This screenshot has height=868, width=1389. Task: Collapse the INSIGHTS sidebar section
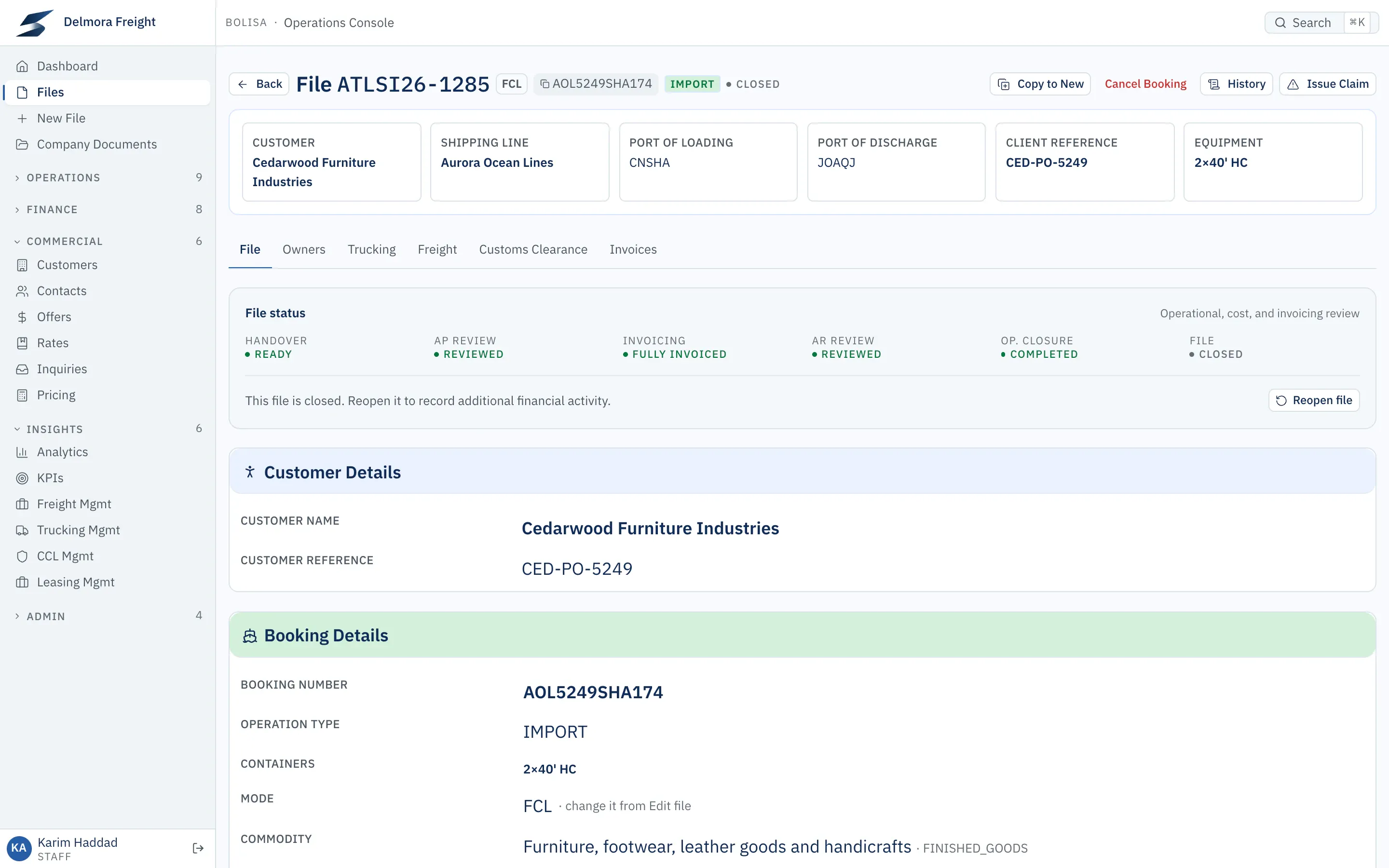pyautogui.click(x=108, y=429)
